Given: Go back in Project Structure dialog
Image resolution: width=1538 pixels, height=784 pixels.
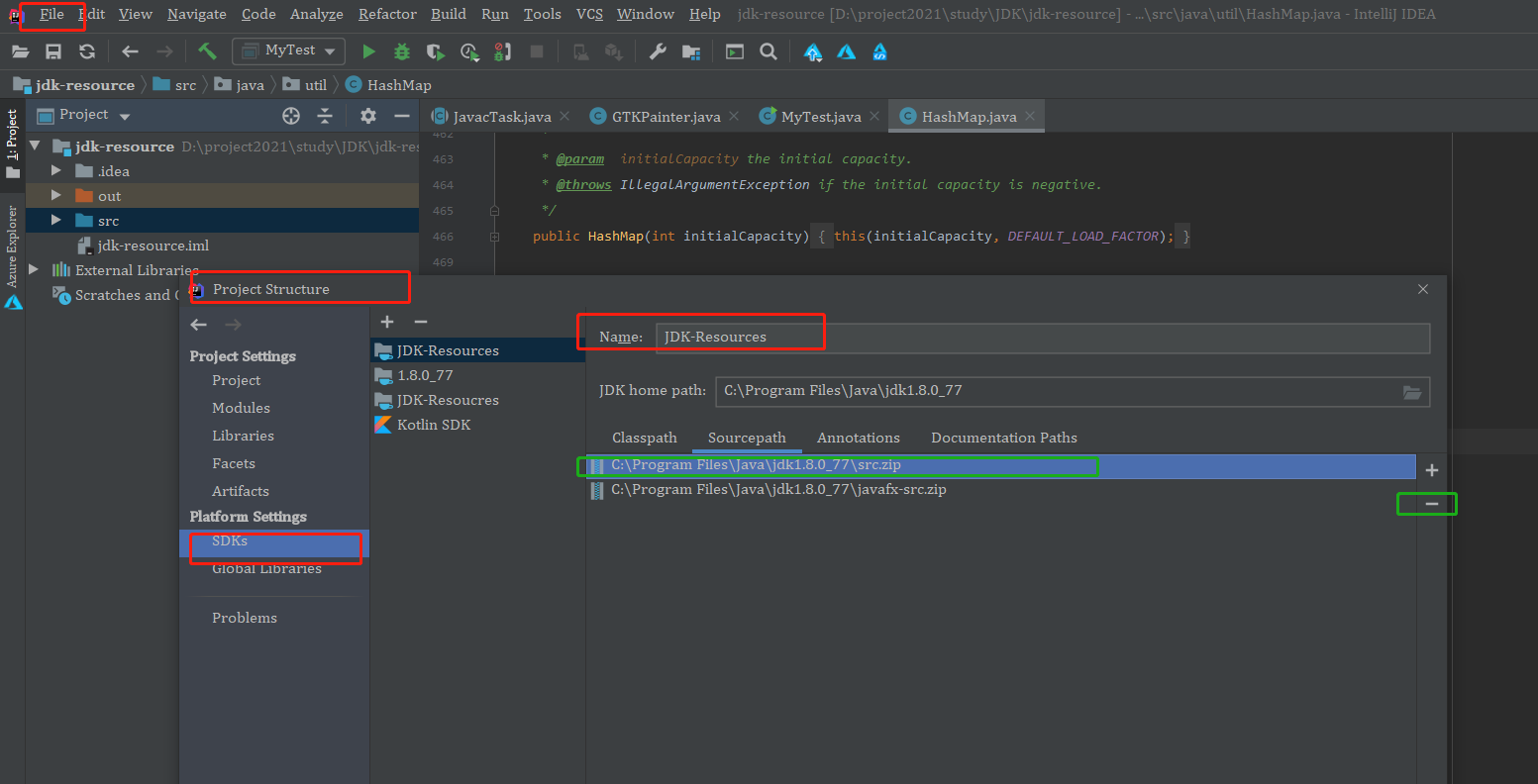Looking at the screenshot, I should click(x=199, y=325).
